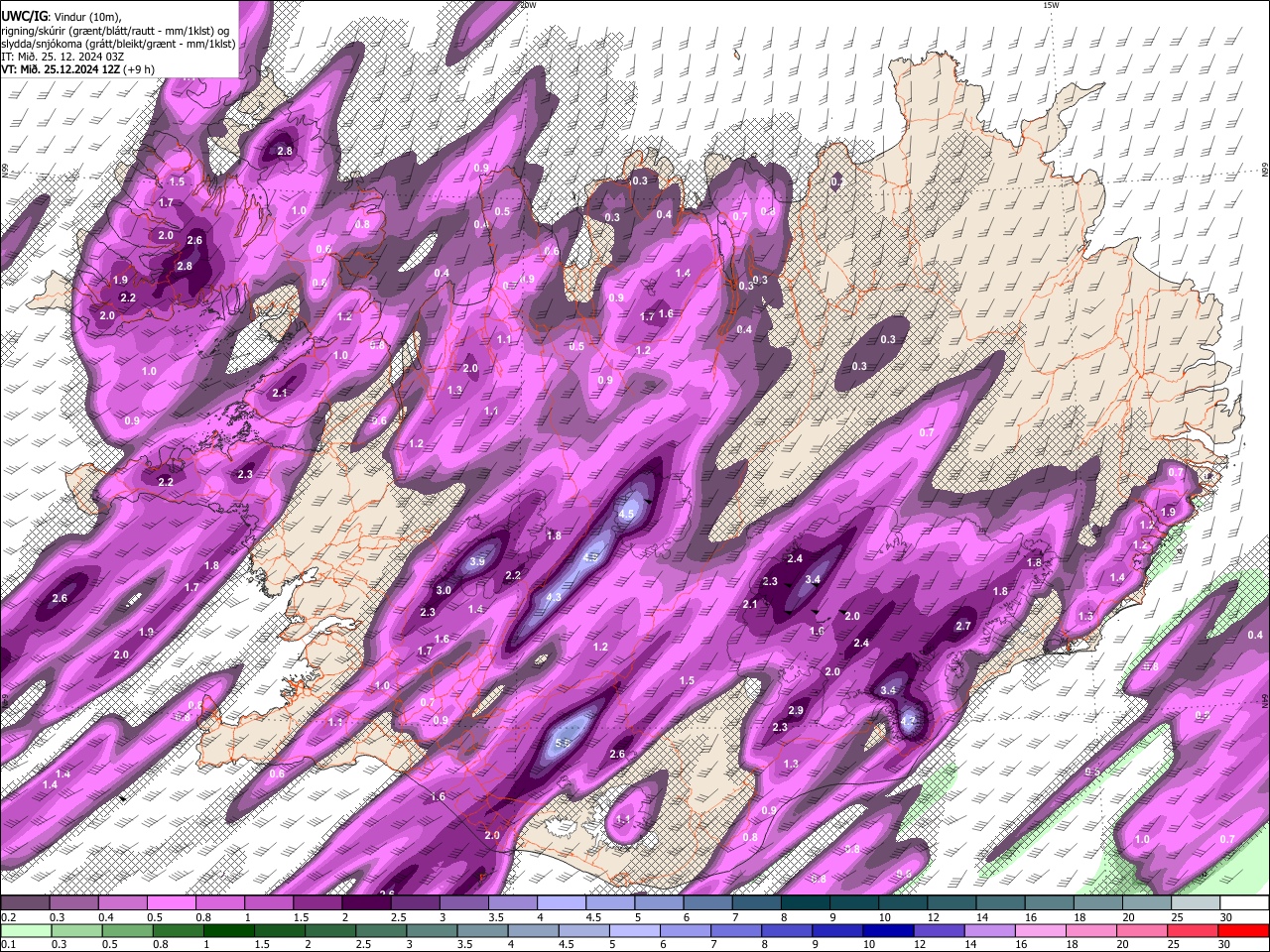Click the lower legend swatch between 7 and 8
1270x952 pixels.
(x=735, y=930)
